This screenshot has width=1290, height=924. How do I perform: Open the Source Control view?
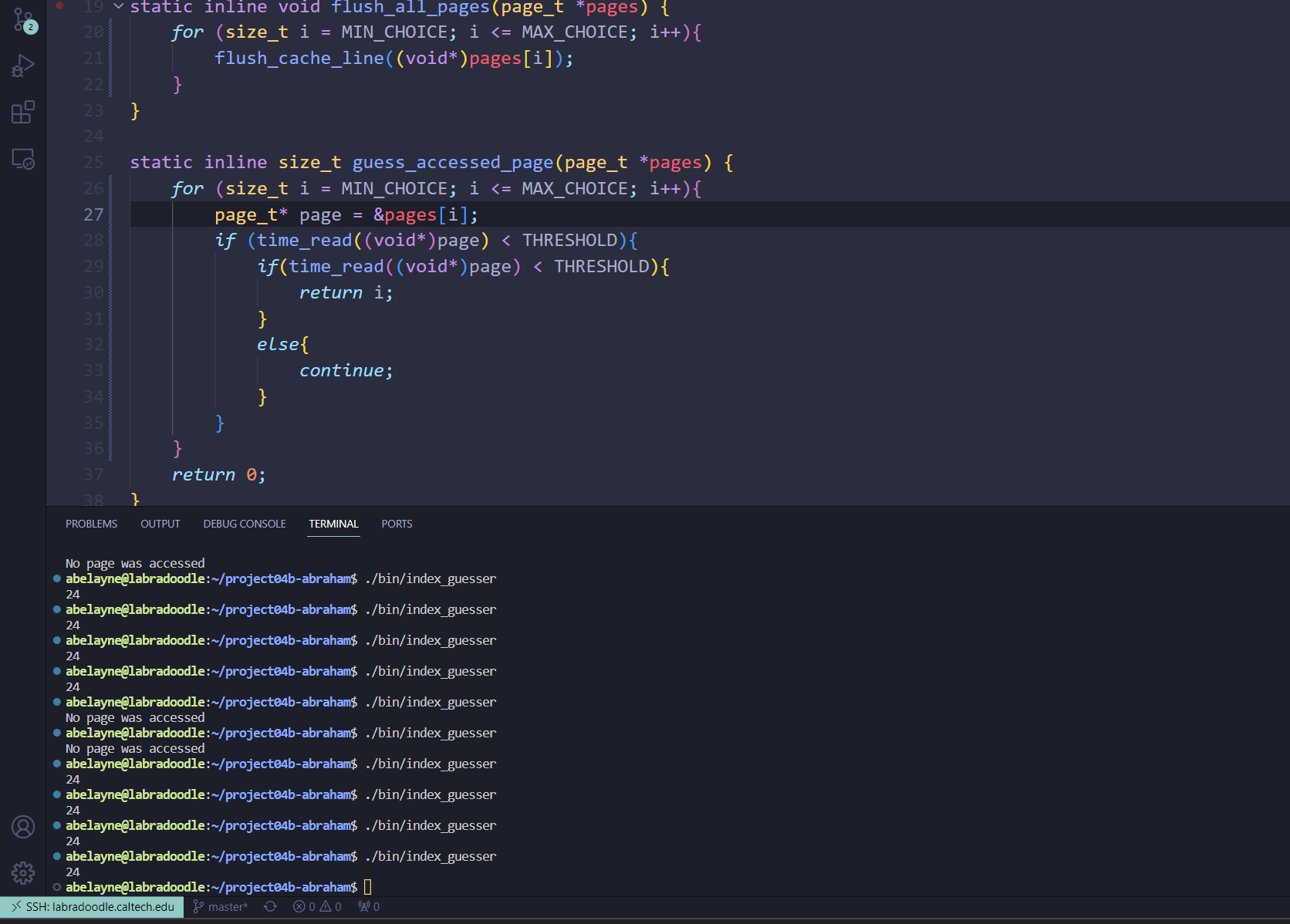[x=23, y=20]
